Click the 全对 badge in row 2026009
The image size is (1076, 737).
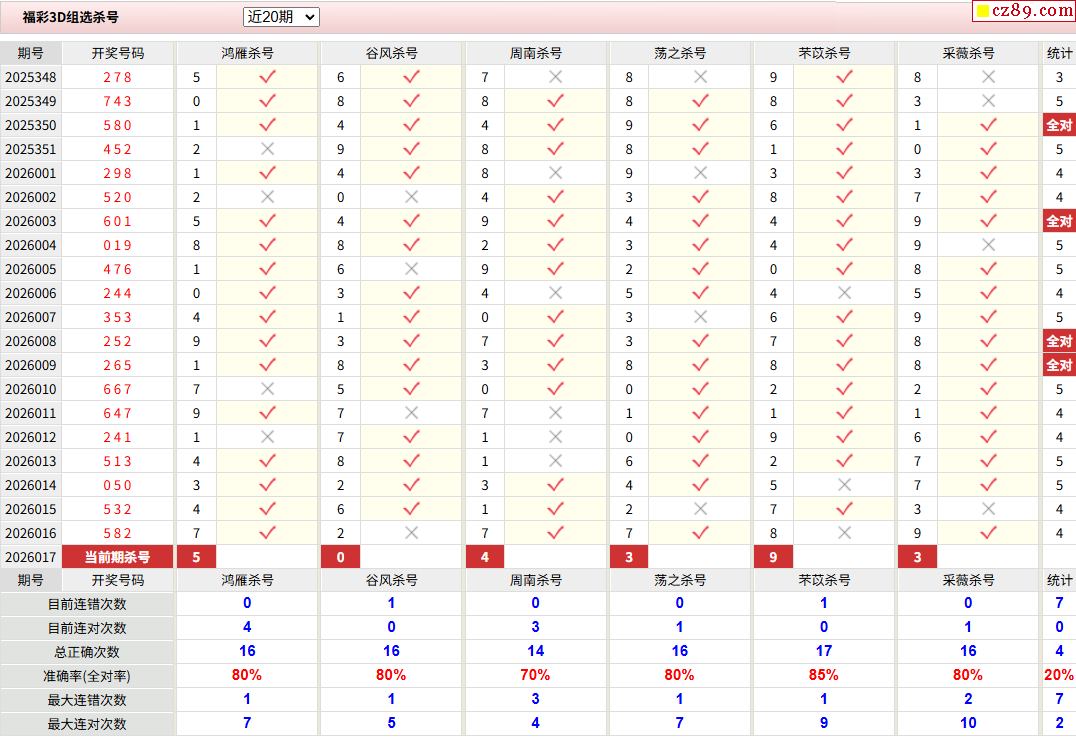[1058, 365]
